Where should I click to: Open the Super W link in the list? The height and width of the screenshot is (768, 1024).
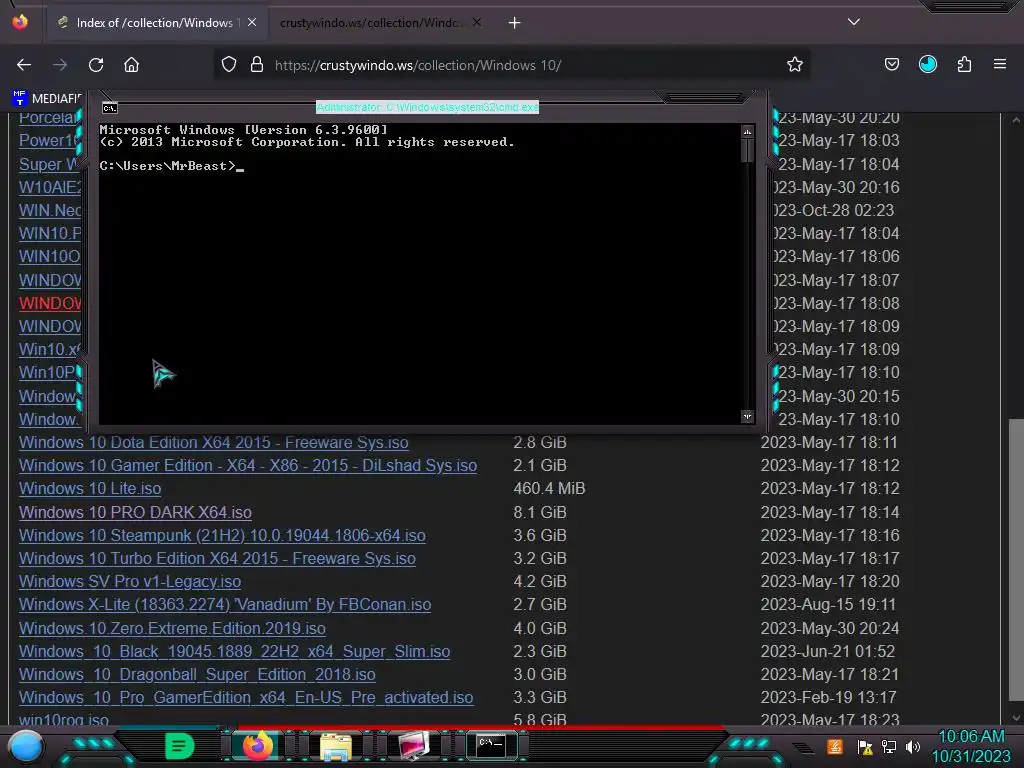click(49, 165)
